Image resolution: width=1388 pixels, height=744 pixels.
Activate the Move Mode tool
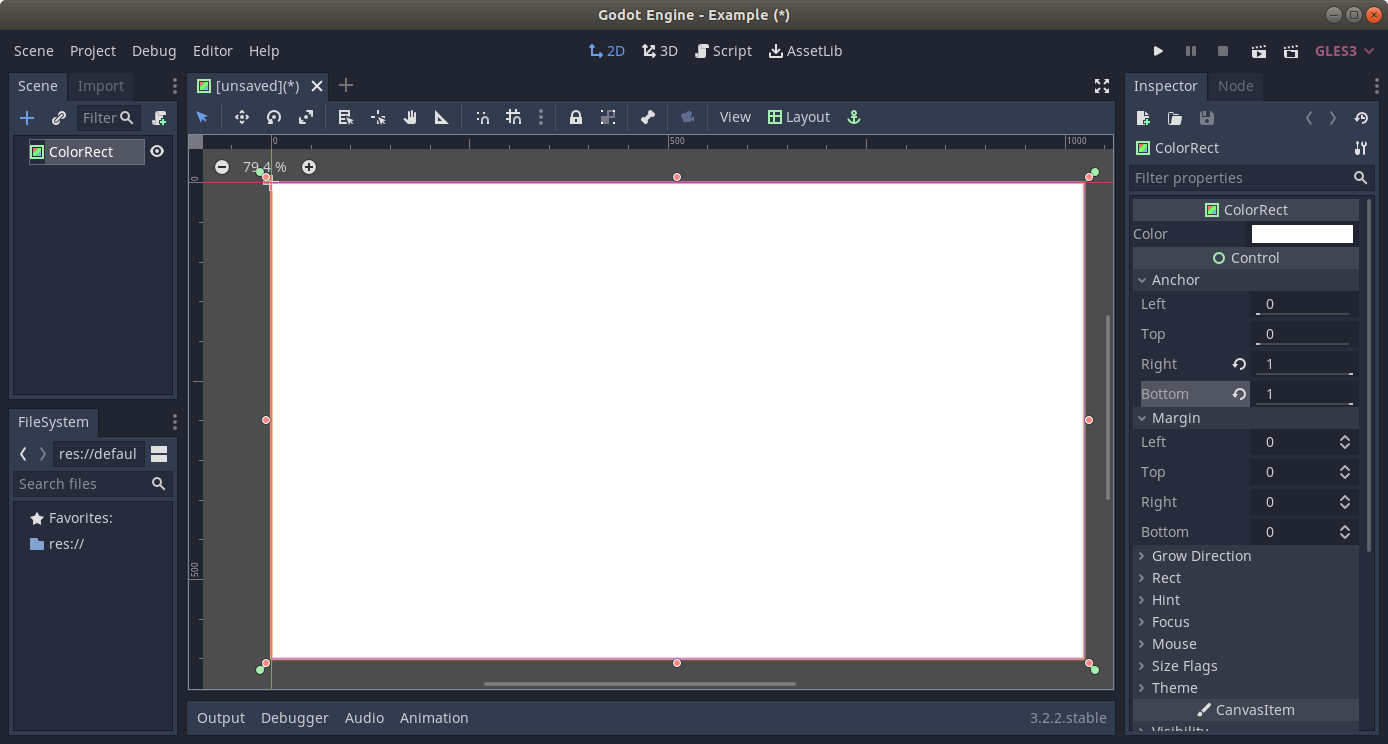242,117
